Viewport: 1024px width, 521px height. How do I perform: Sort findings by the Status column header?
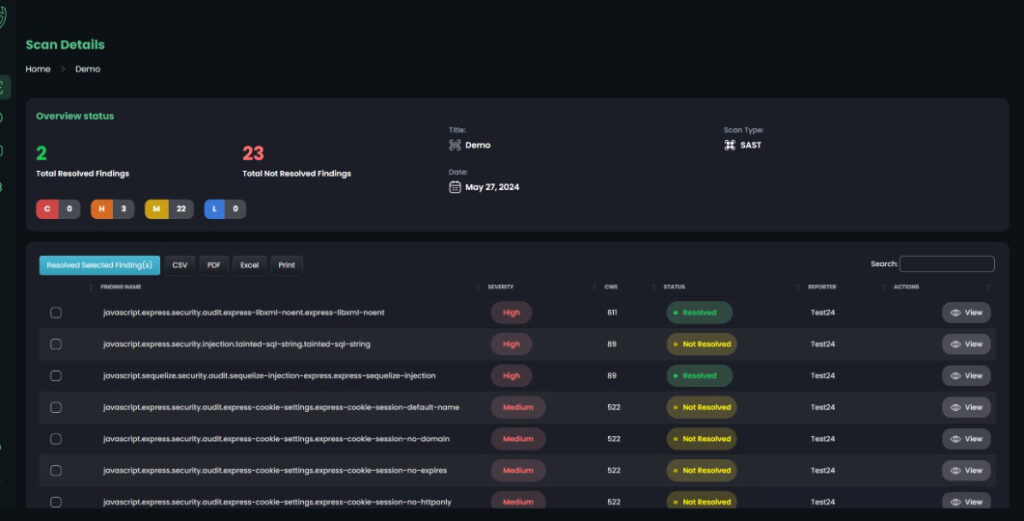(674, 287)
